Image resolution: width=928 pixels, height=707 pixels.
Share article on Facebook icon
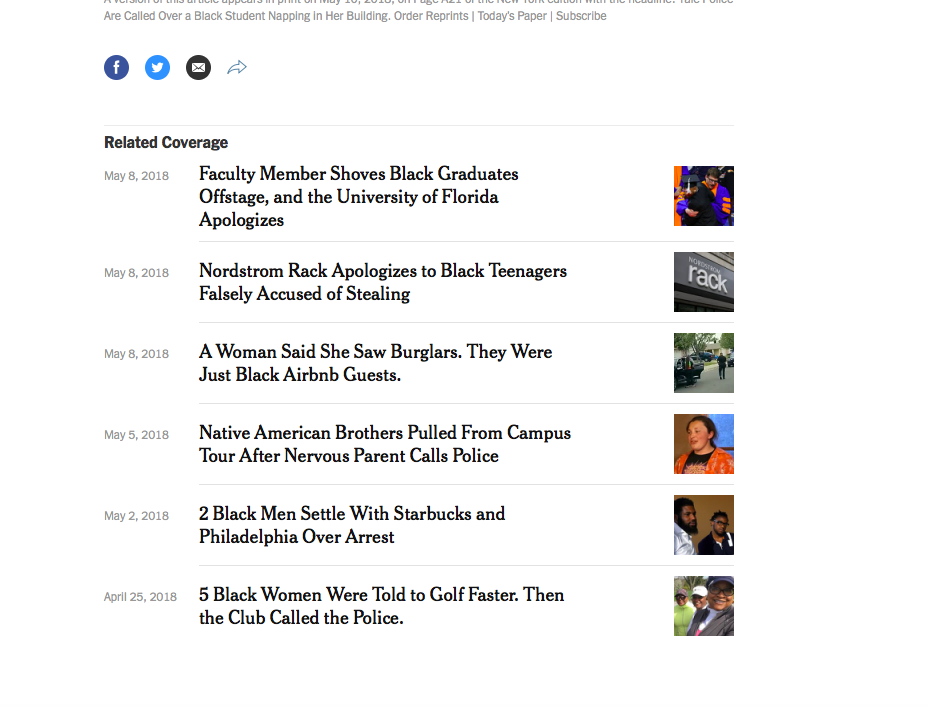pos(117,67)
